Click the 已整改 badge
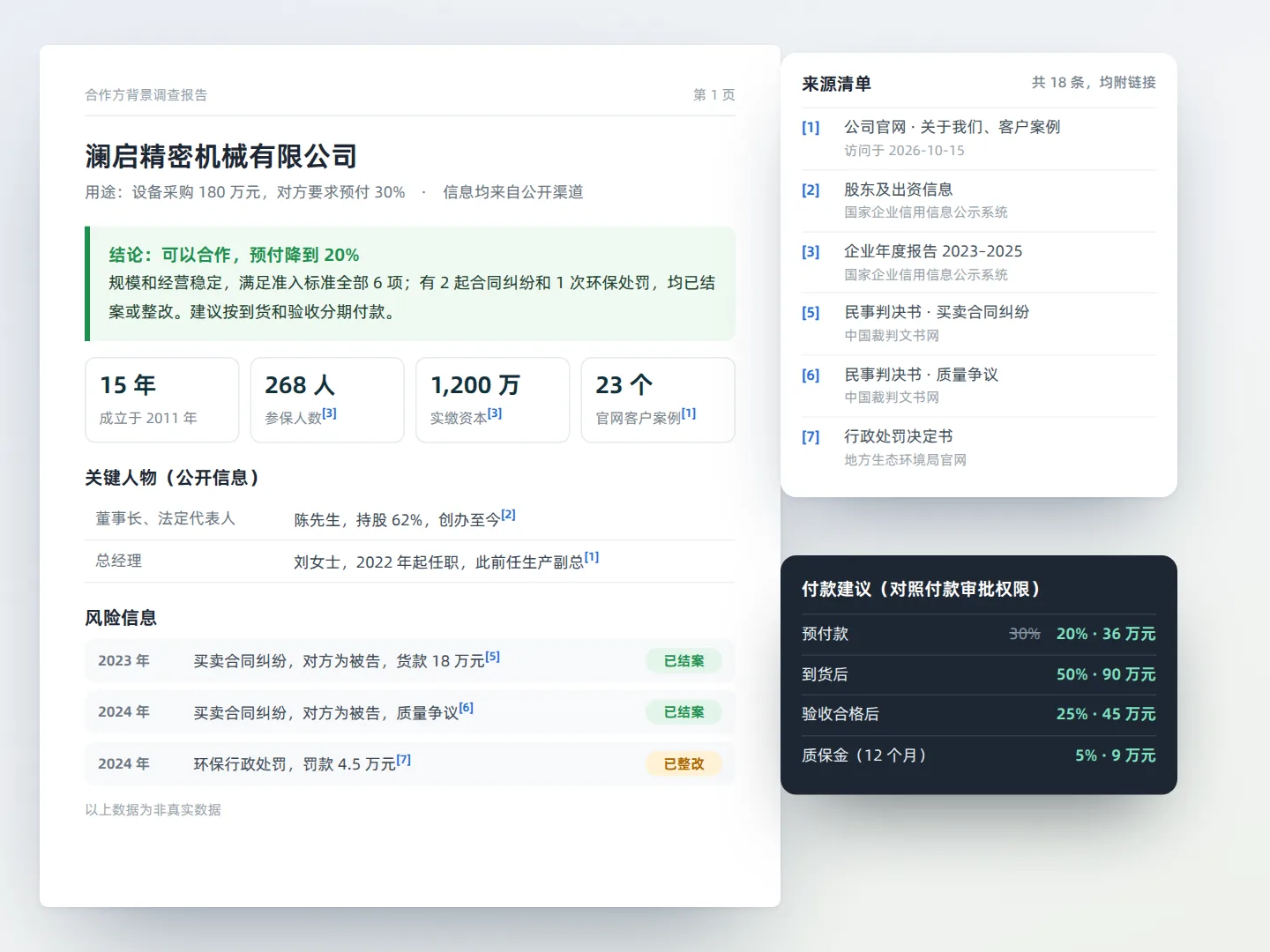The image size is (1270, 952). click(684, 764)
